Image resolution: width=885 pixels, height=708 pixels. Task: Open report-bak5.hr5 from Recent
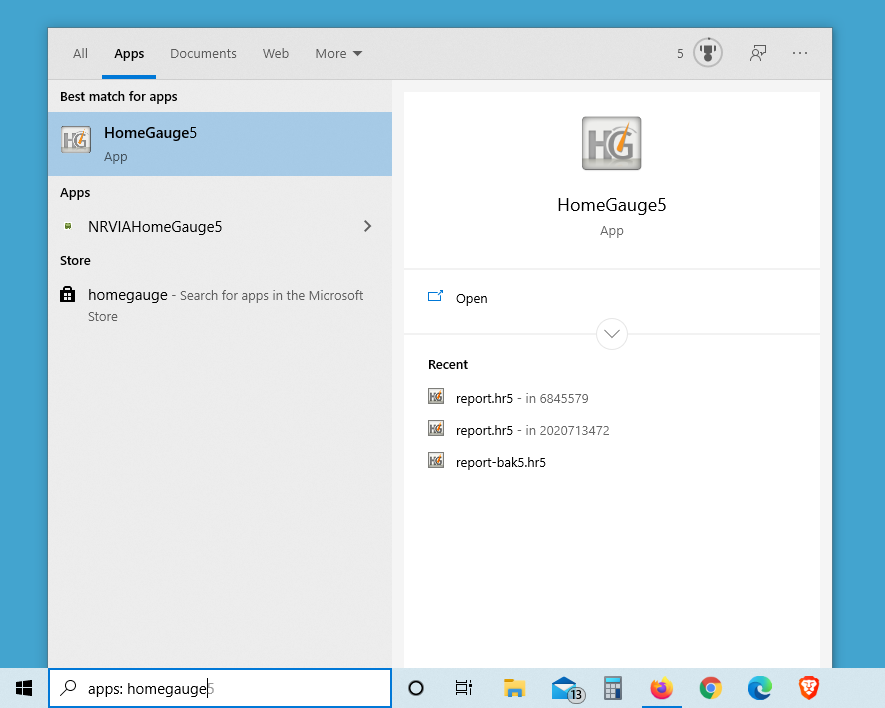point(501,462)
